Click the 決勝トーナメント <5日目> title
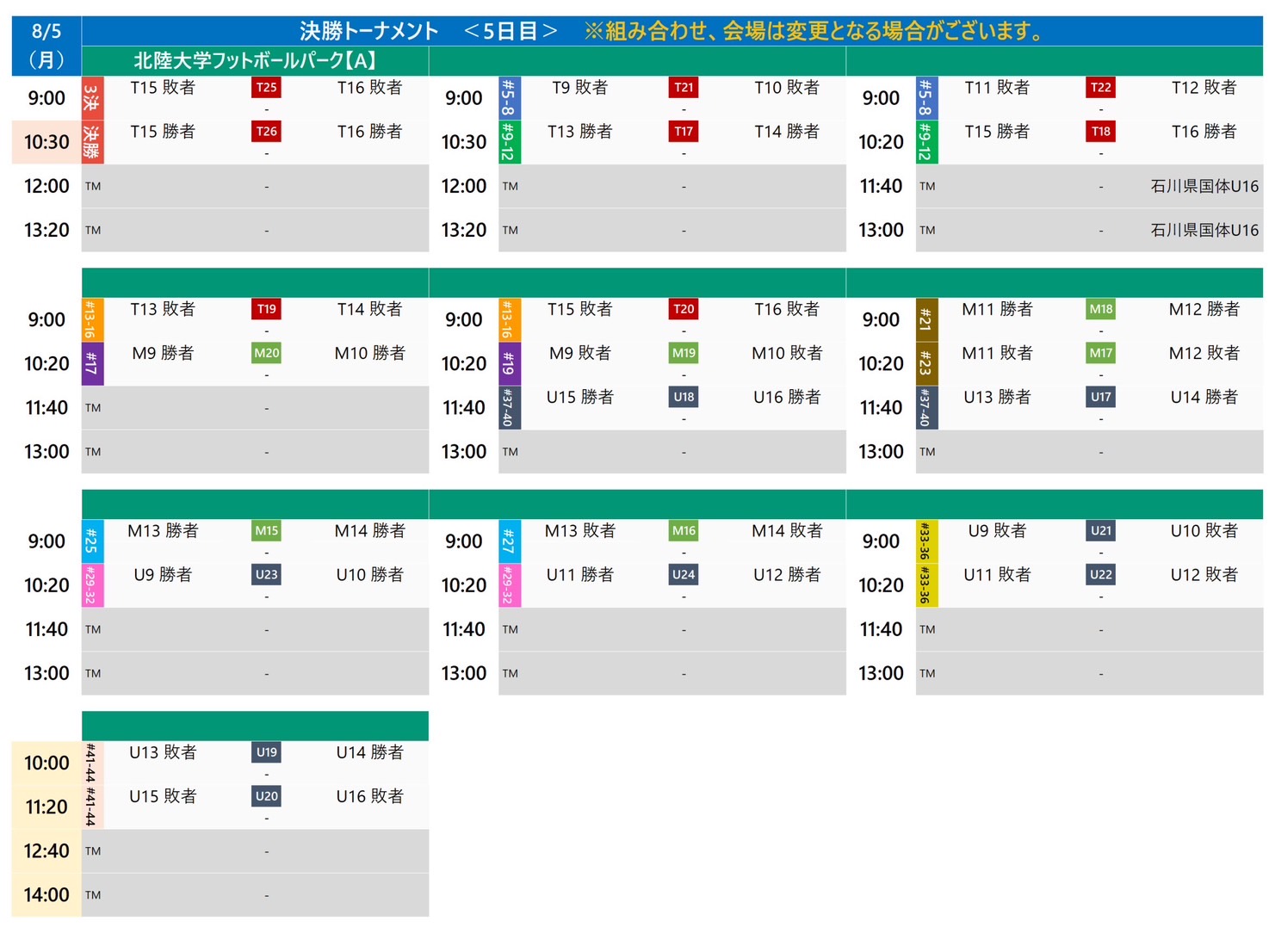This screenshot has height=952, width=1275. pos(428,31)
